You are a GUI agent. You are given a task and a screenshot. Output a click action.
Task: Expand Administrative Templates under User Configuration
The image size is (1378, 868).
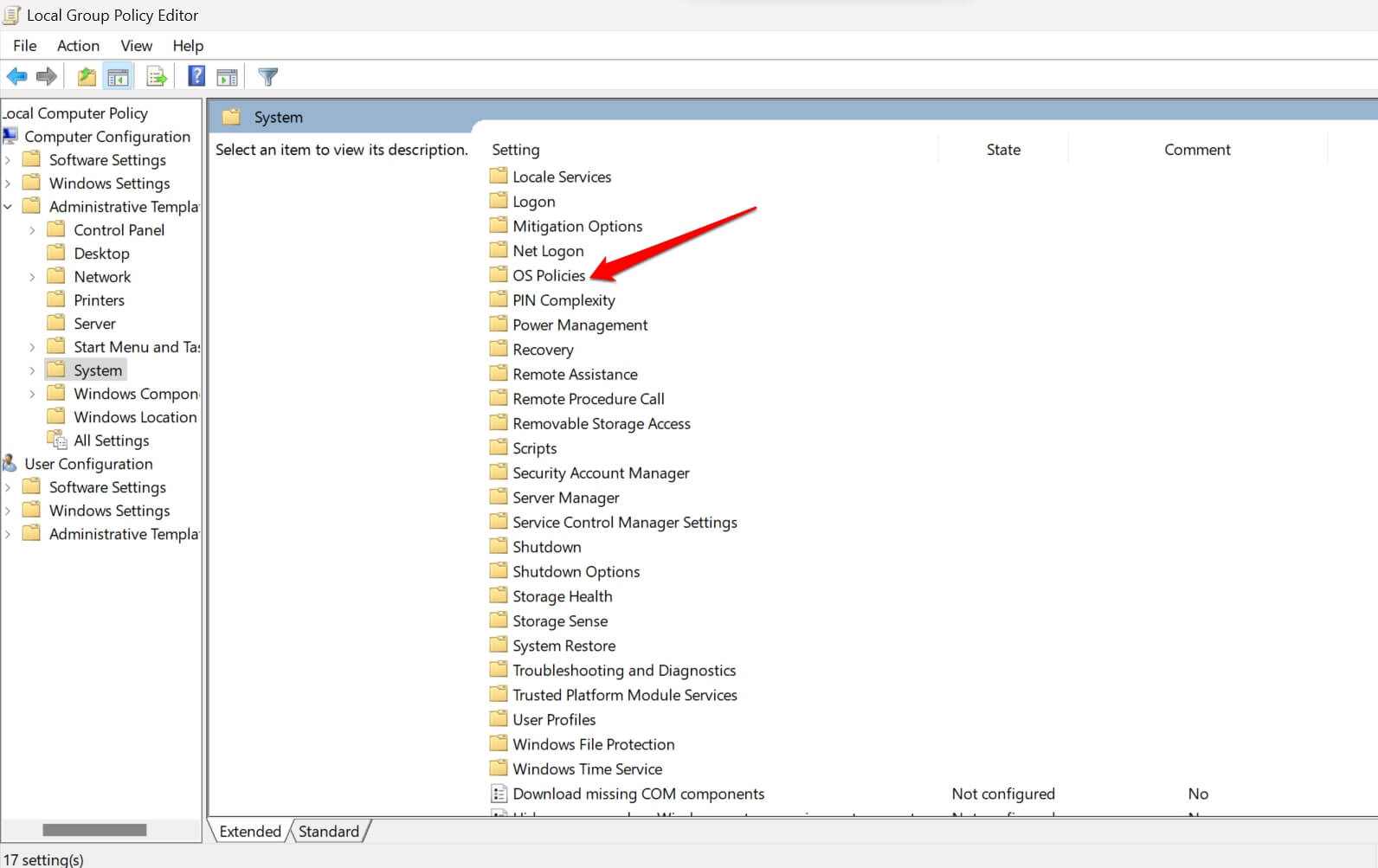coord(8,533)
